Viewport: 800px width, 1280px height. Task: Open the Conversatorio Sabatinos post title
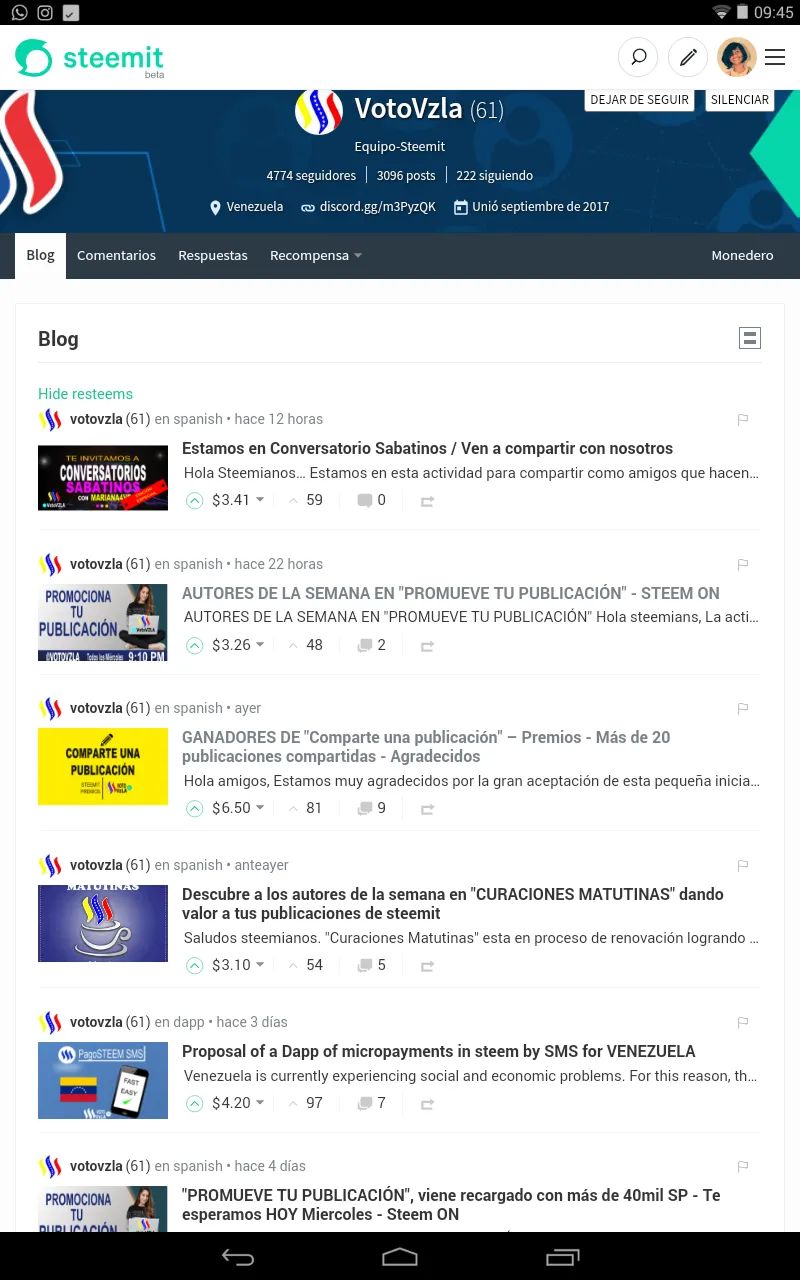pos(427,448)
